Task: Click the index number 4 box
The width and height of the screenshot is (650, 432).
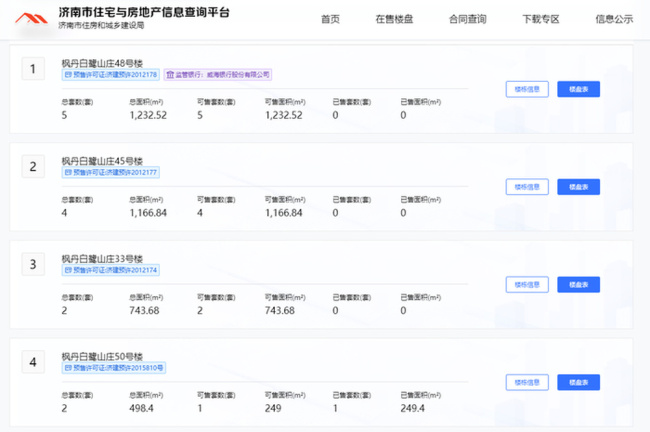Action: coord(33,362)
